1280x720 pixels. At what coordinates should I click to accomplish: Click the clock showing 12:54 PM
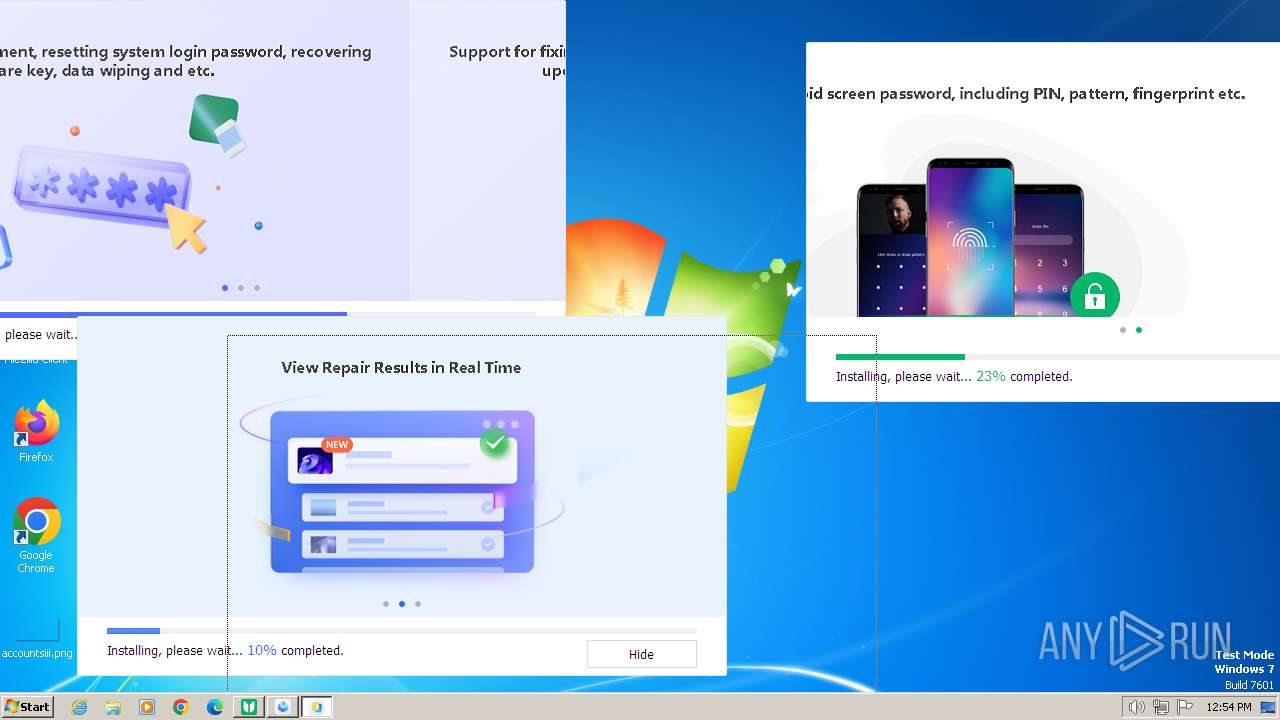[1229, 707]
